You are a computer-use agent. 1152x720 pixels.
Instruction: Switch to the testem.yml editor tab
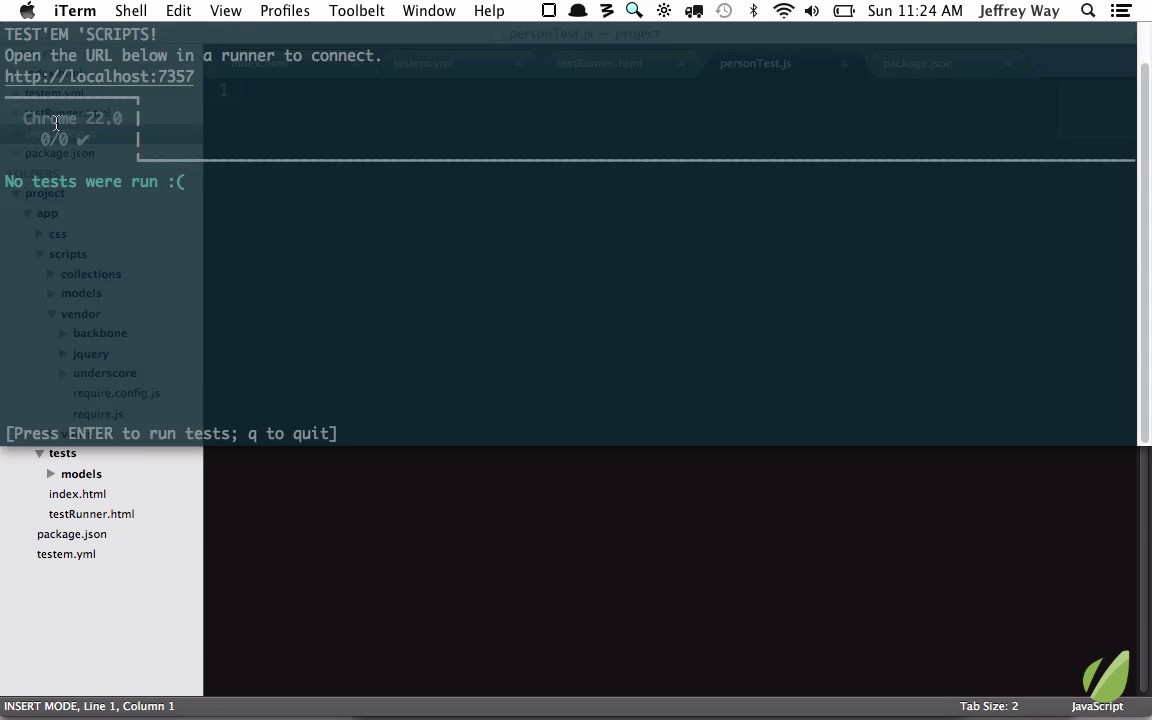(423, 63)
